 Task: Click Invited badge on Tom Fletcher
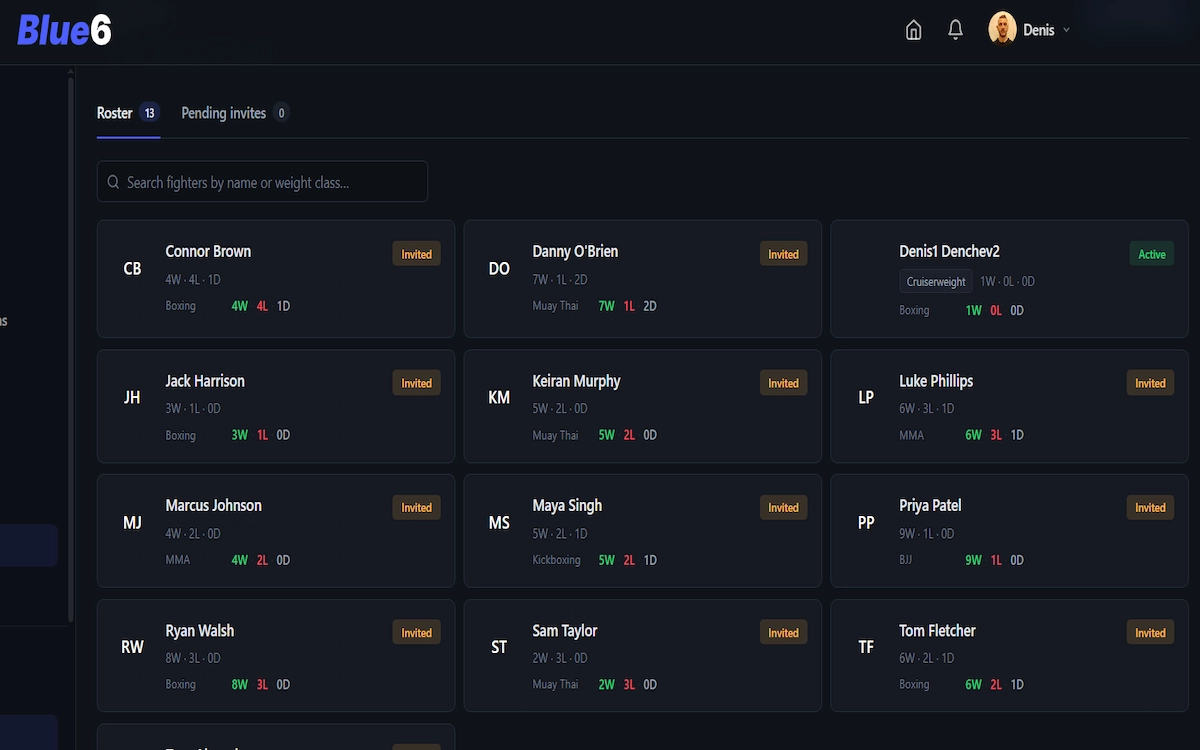pos(1150,633)
